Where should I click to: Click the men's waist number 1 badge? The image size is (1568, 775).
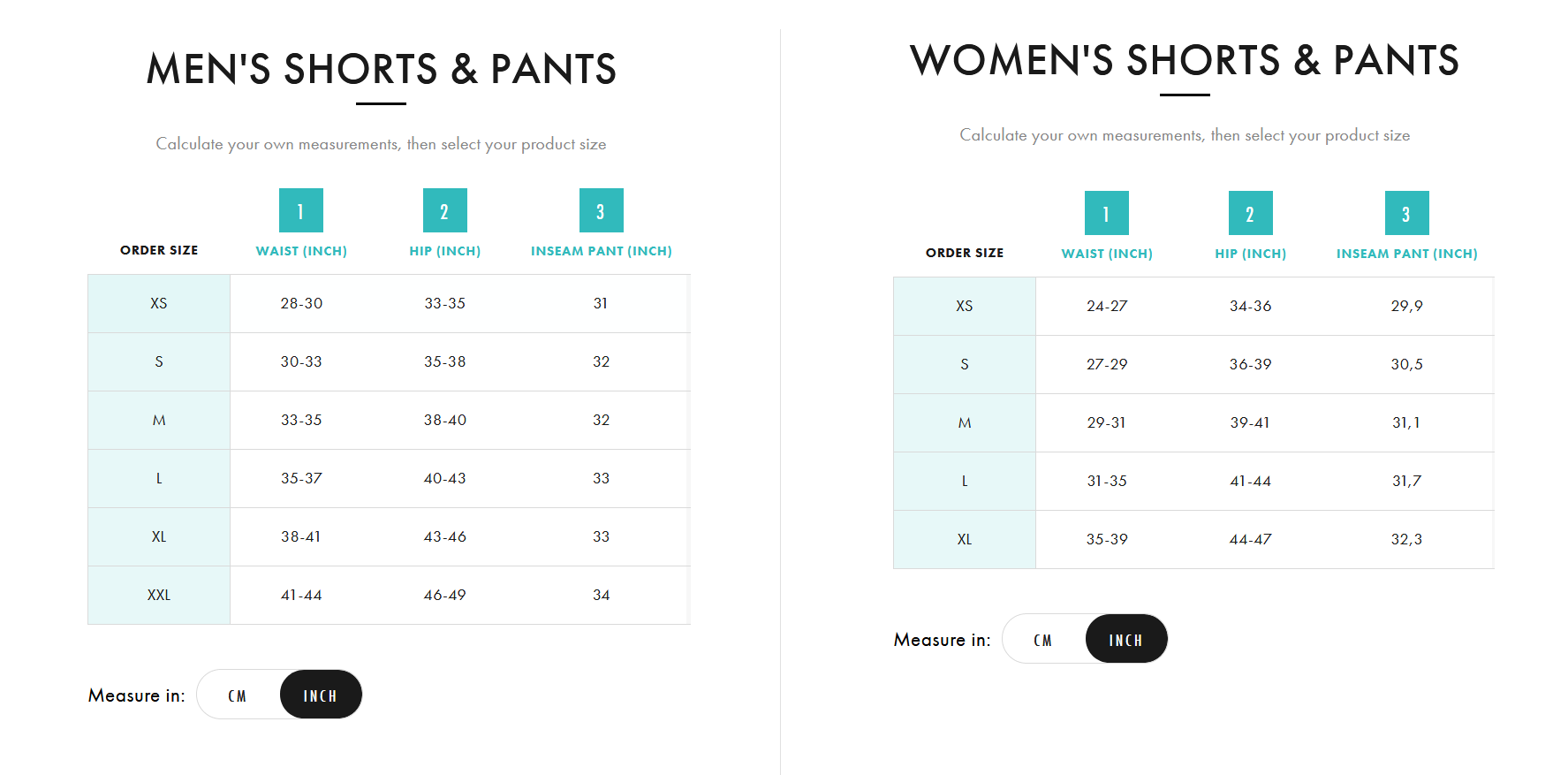(300, 210)
